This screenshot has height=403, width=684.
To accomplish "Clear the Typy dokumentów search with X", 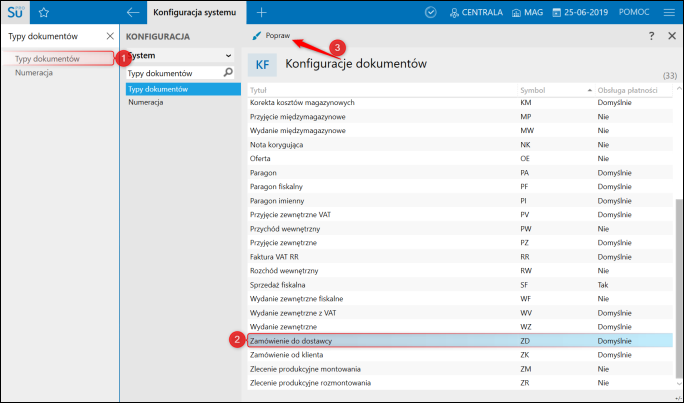I will click(x=109, y=35).
